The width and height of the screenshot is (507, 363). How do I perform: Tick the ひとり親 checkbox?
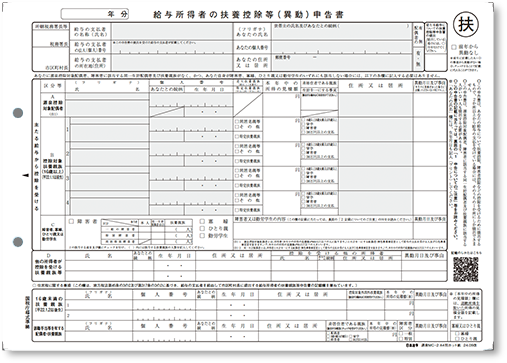(x=202, y=228)
